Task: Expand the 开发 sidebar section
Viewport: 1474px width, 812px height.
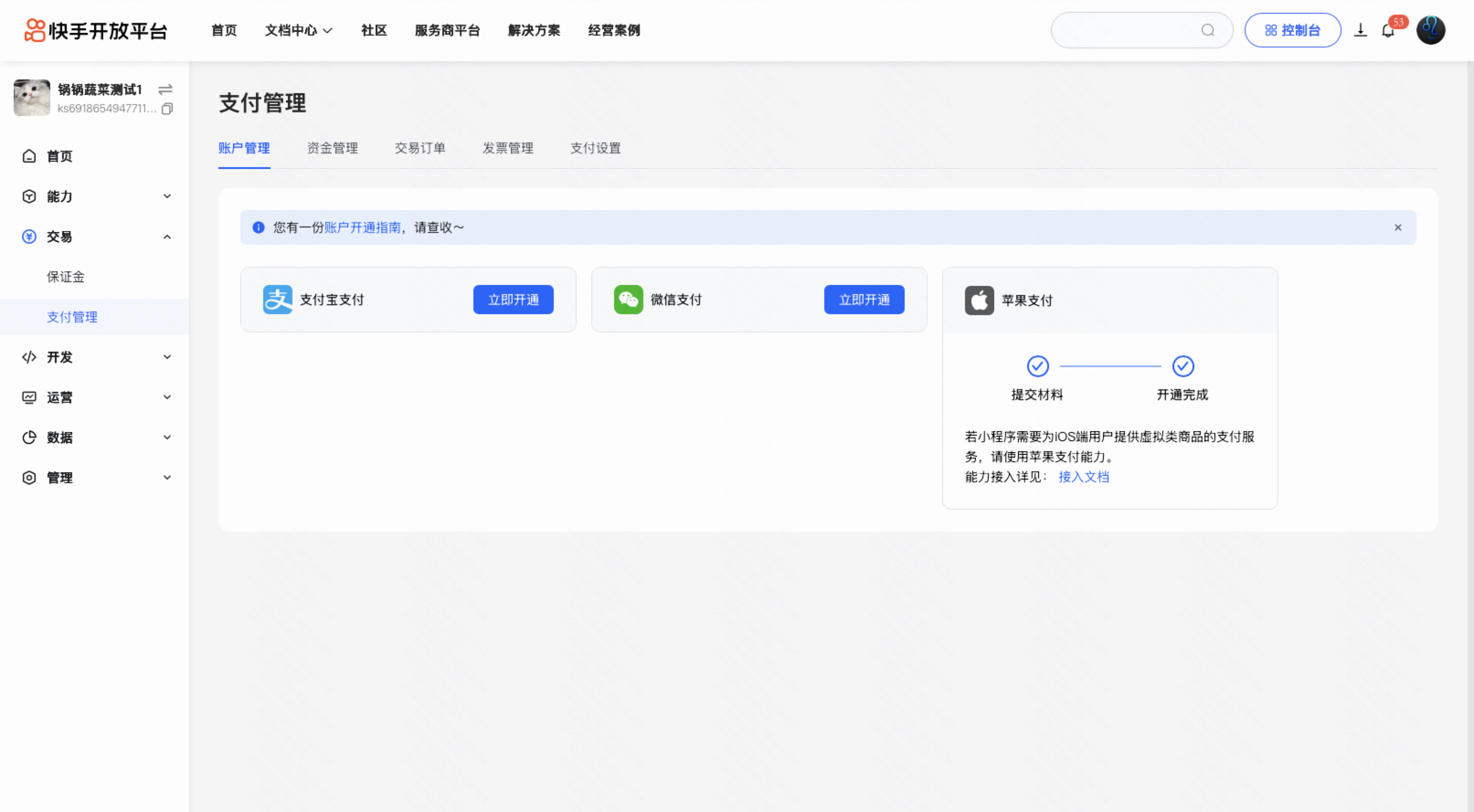Action: pyautogui.click(x=95, y=357)
